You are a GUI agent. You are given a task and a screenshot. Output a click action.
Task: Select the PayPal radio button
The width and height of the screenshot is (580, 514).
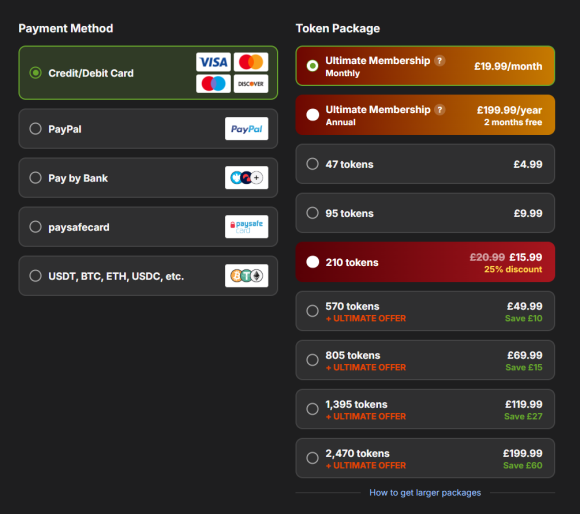36,129
